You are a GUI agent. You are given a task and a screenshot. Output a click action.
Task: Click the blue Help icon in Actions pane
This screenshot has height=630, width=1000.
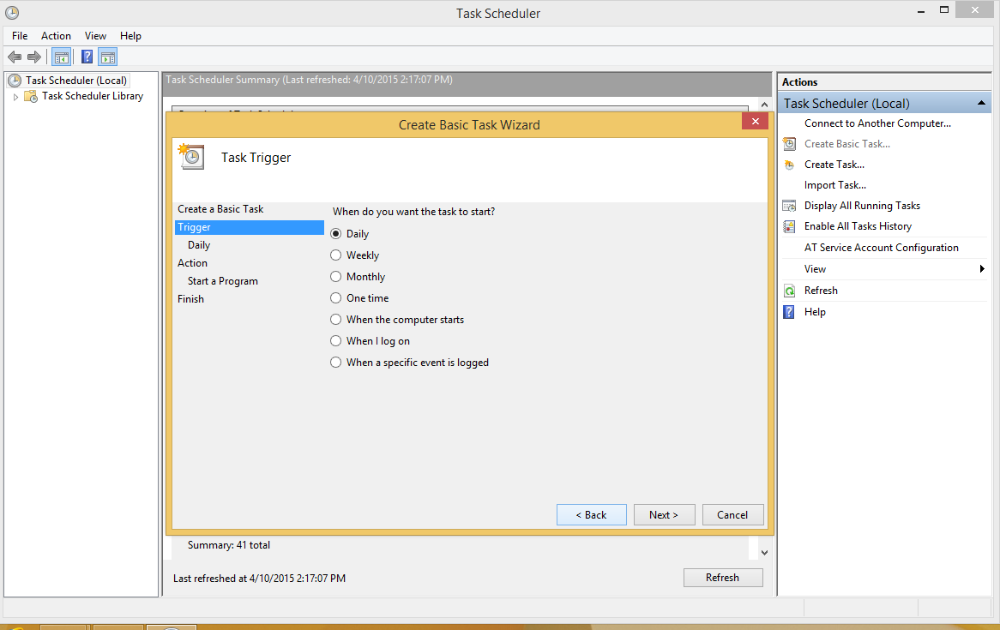tap(790, 312)
